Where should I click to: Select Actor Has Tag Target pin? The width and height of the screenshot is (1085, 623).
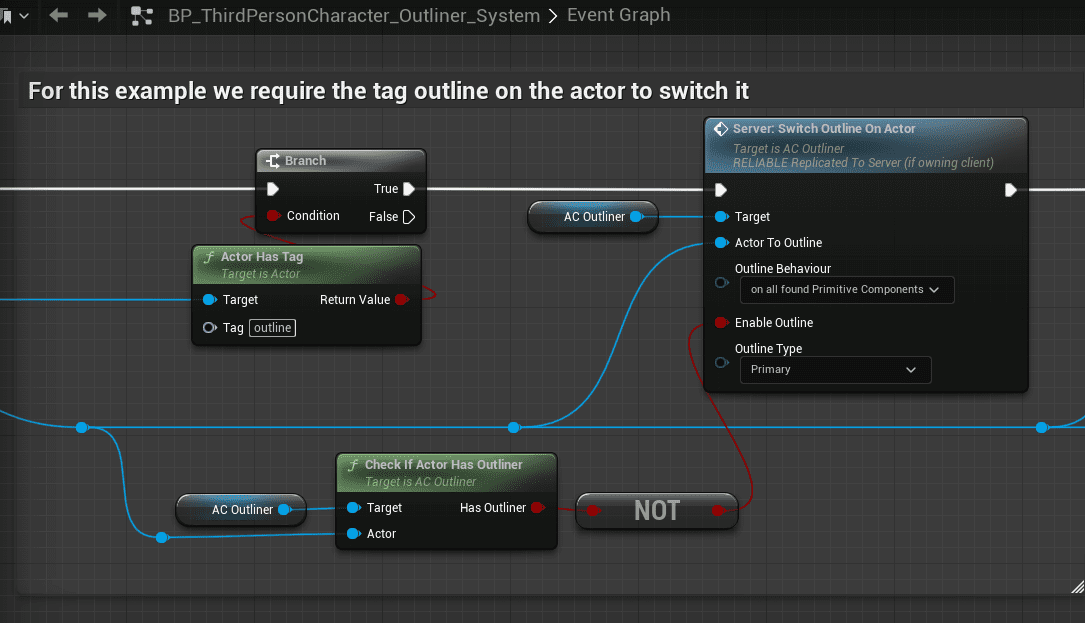[x=210, y=300]
